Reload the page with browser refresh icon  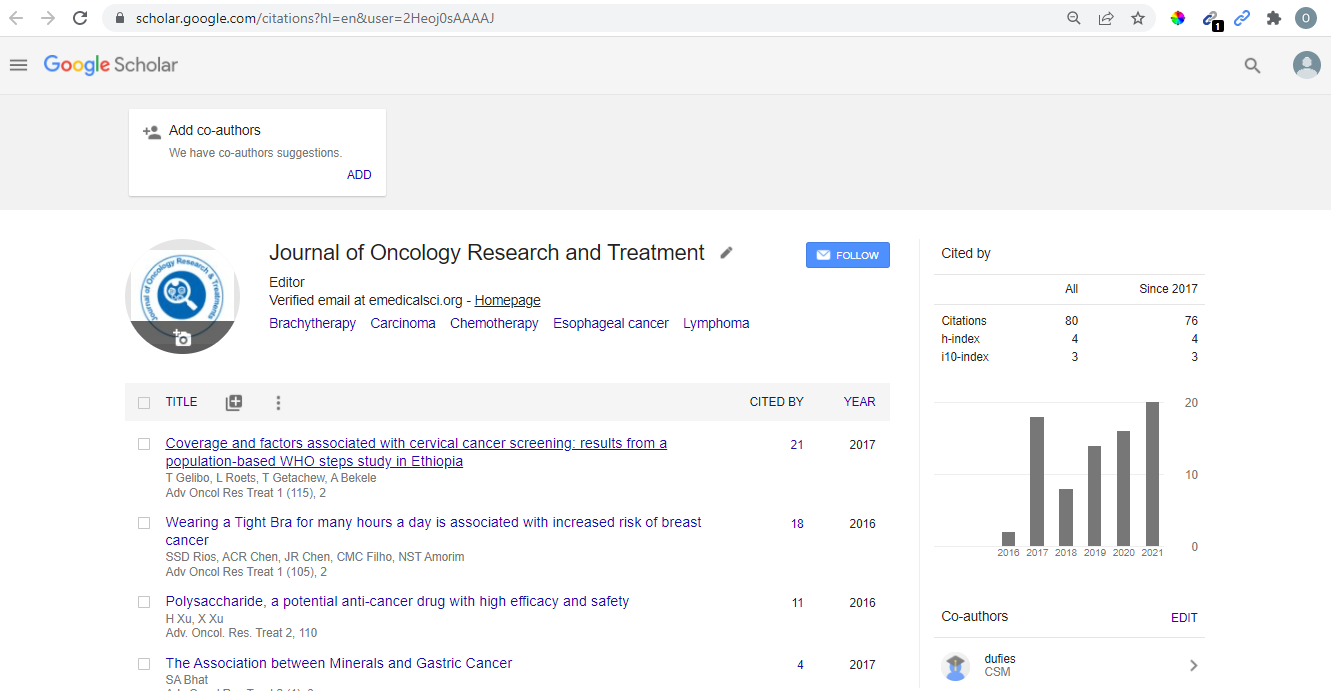click(80, 18)
